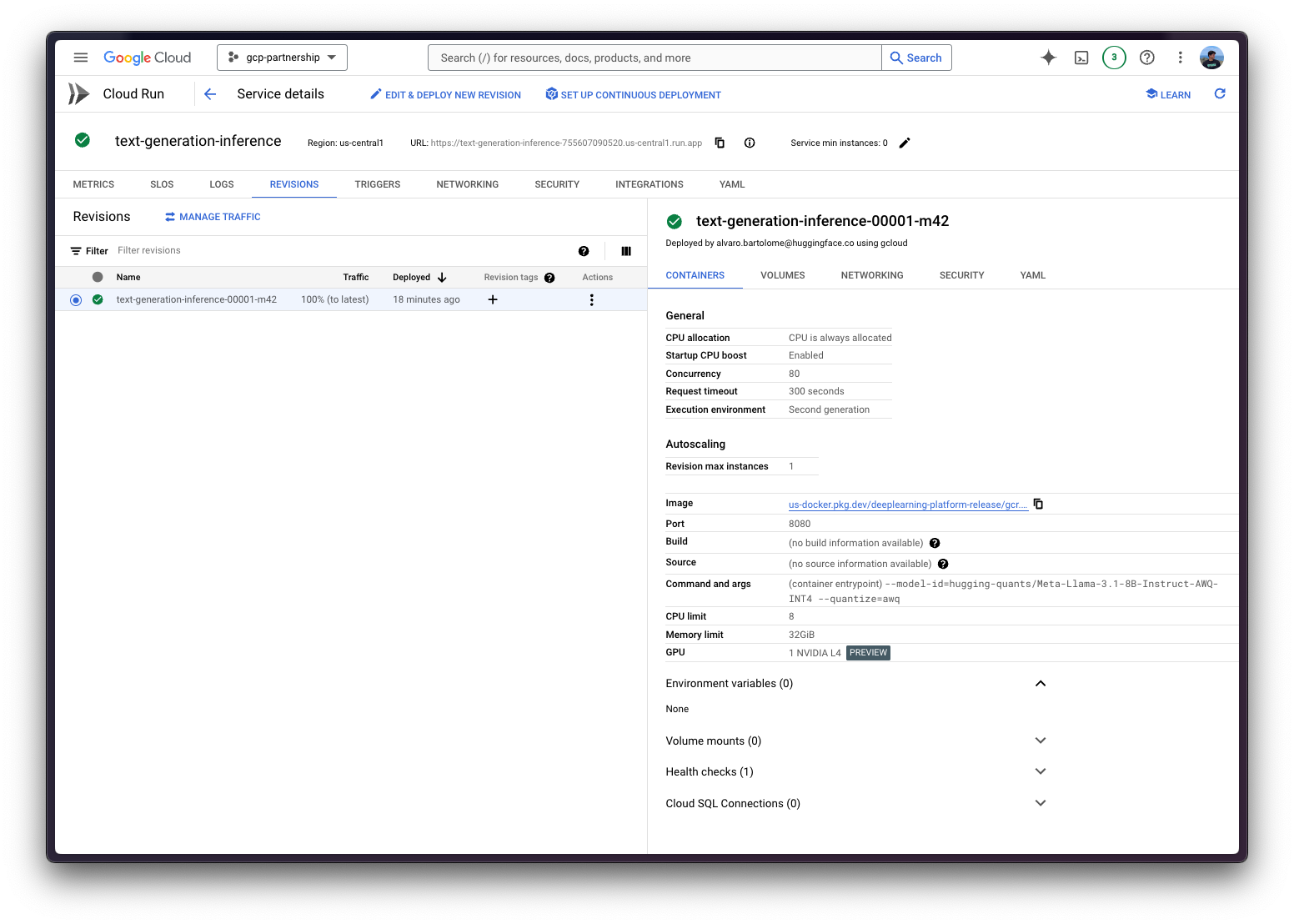Open revision panel Security tab
This screenshot has height=924, width=1294.
tap(962, 275)
